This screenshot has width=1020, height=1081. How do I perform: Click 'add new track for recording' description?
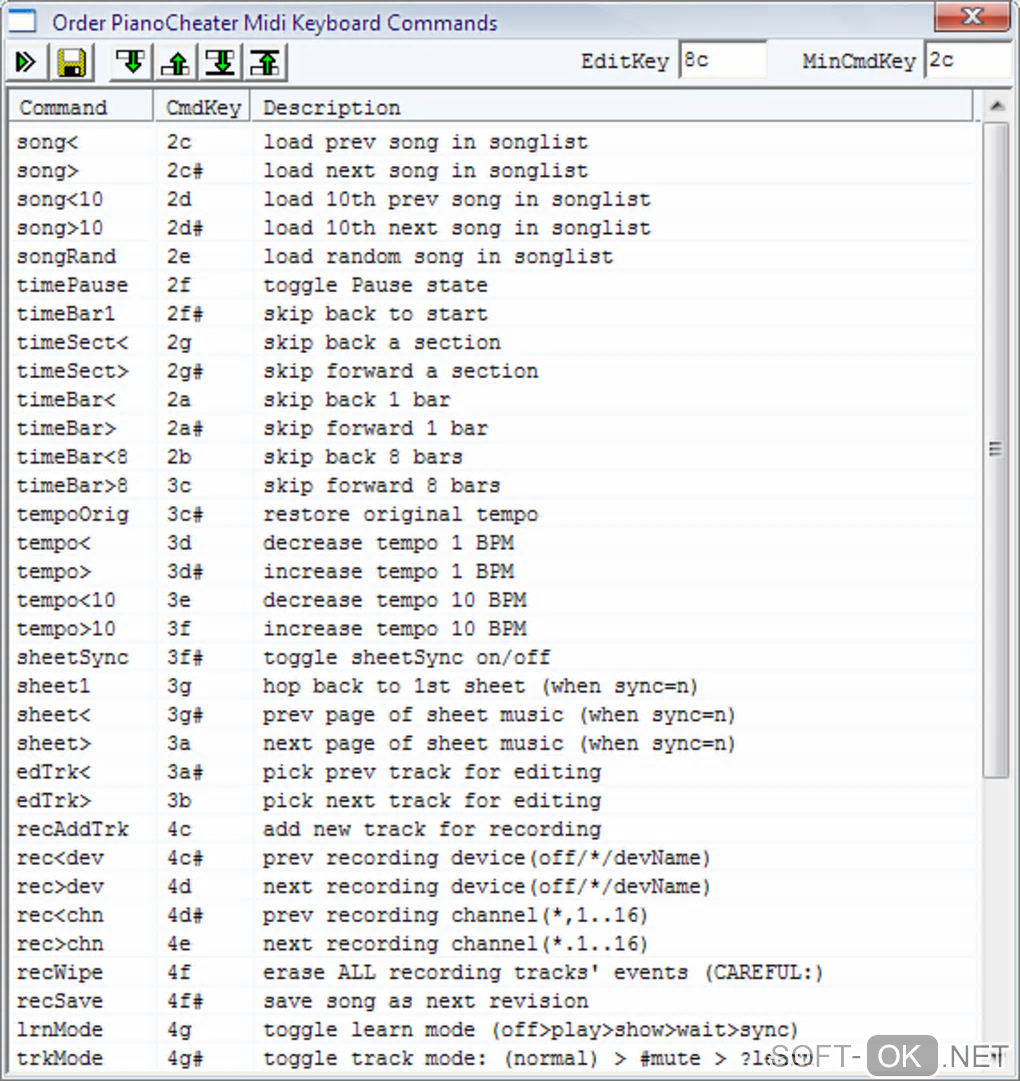[432, 829]
